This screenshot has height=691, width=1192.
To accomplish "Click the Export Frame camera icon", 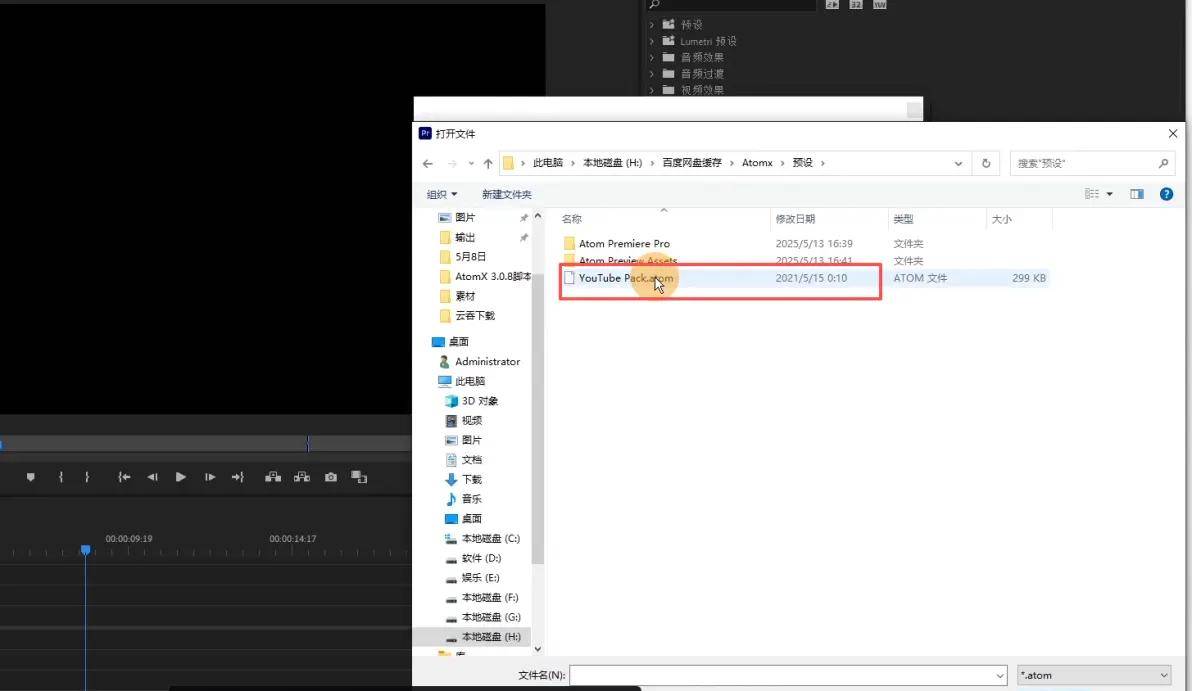I will click(331, 478).
